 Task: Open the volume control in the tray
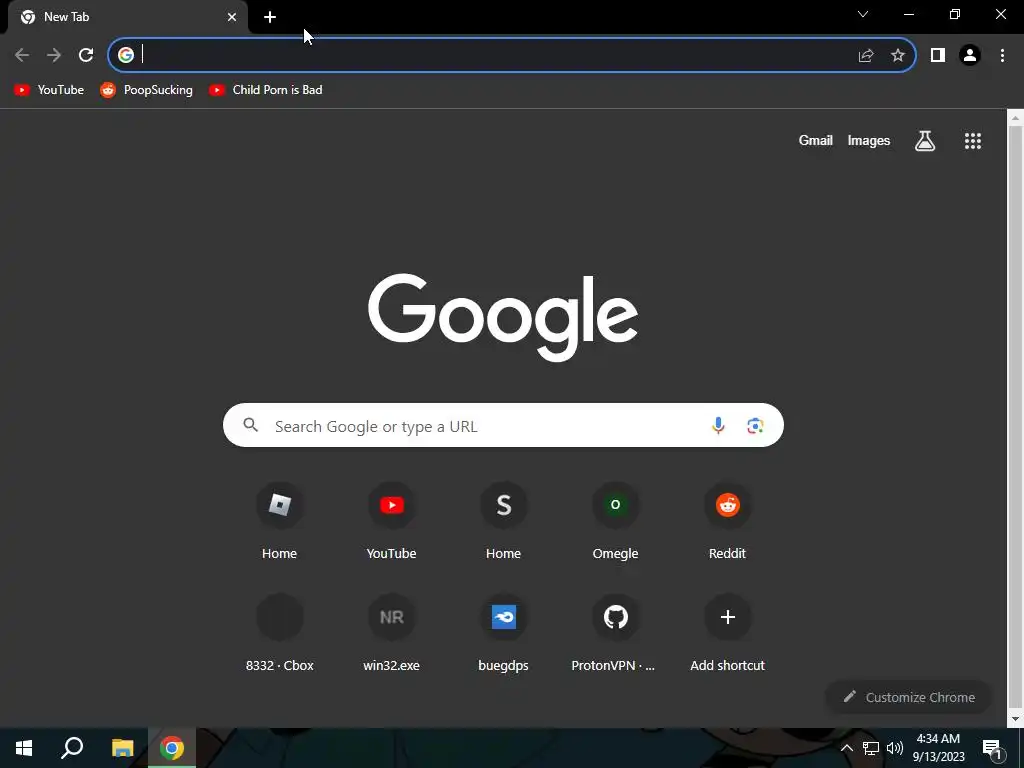(x=895, y=748)
